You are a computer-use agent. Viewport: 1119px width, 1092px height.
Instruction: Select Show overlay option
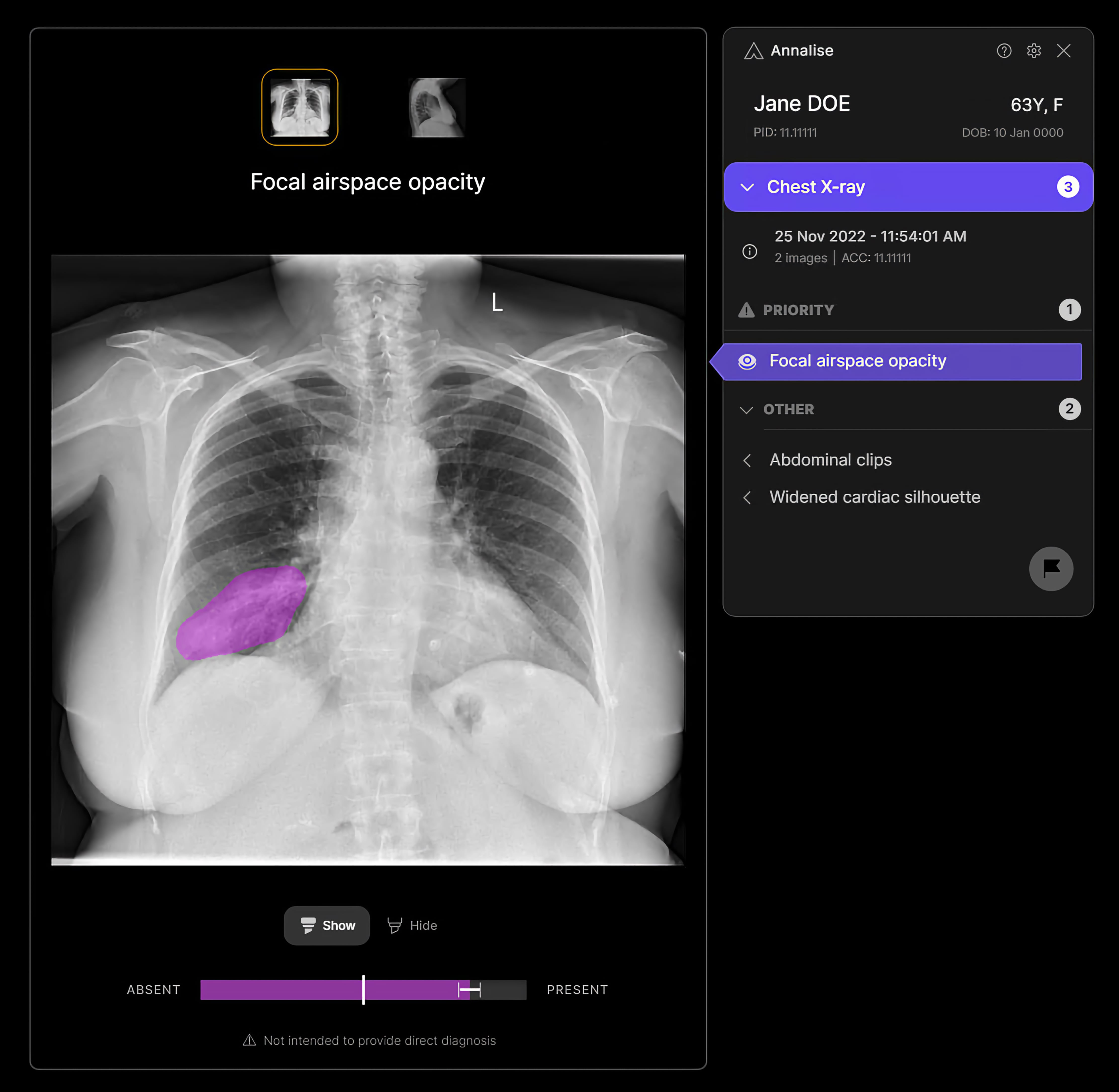click(327, 925)
